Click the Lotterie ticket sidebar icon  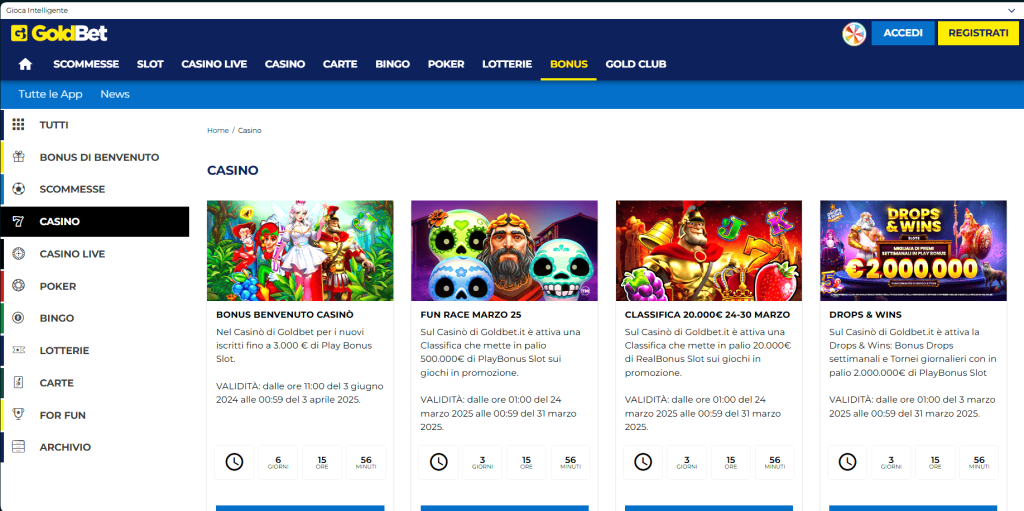coord(18,350)
